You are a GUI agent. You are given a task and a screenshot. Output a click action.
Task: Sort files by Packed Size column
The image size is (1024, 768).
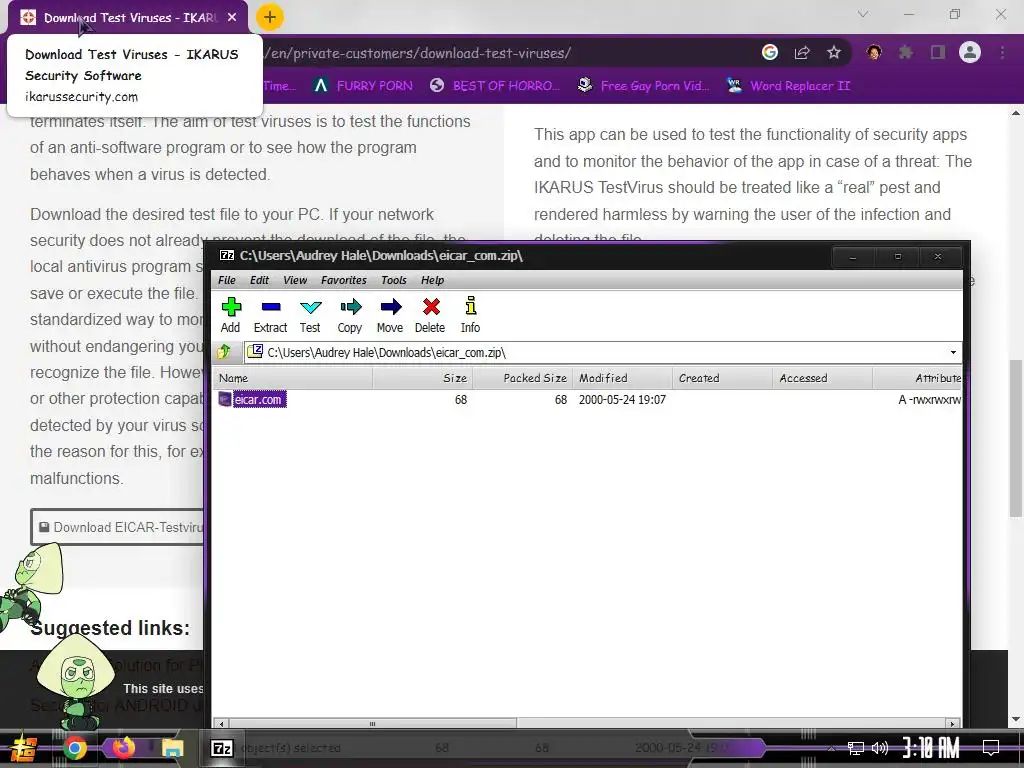pos(522,378)
